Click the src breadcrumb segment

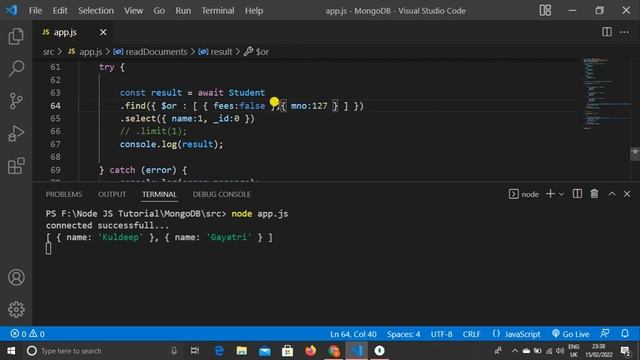(x=48, y=52)
